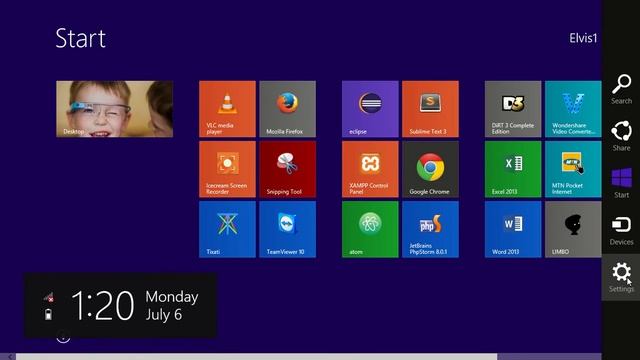Click the Start charm Windows logo
The height and width of the screenshot is (360, 640).
(621, 179)
